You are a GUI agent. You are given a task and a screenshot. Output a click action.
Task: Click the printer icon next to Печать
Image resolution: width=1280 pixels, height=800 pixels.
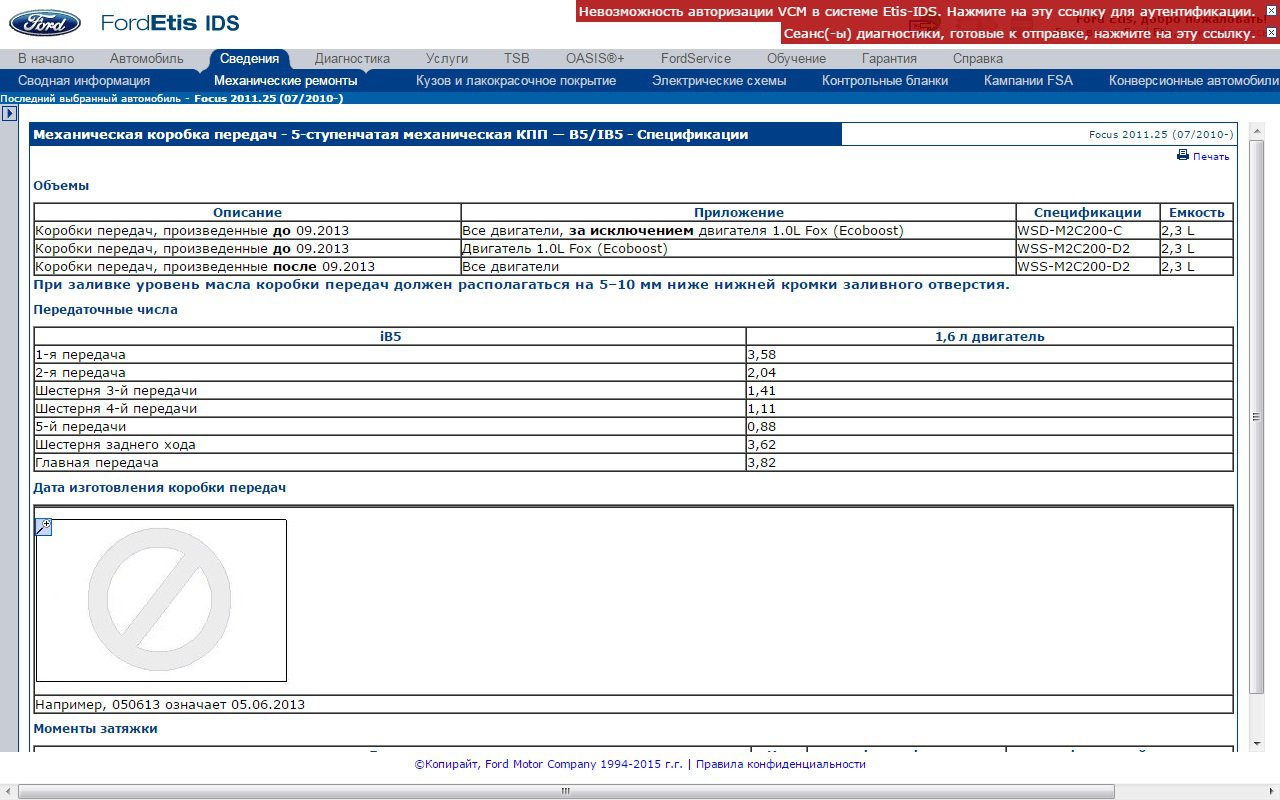(1183, 155)
